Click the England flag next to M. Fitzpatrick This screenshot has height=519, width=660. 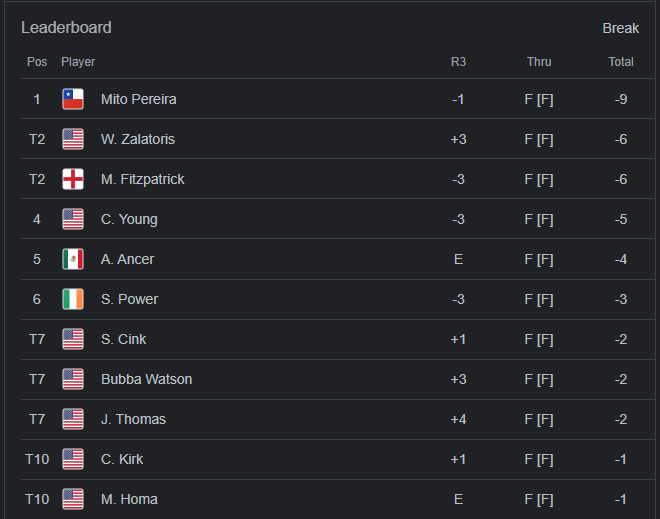pos(73,179)
